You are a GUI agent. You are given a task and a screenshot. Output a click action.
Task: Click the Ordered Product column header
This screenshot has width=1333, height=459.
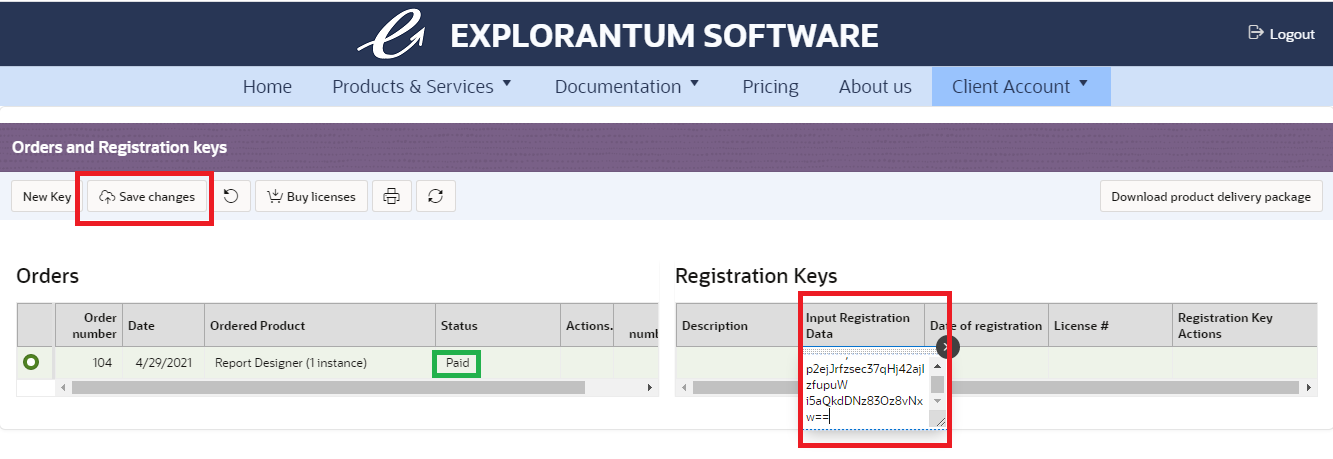(319, 325)
